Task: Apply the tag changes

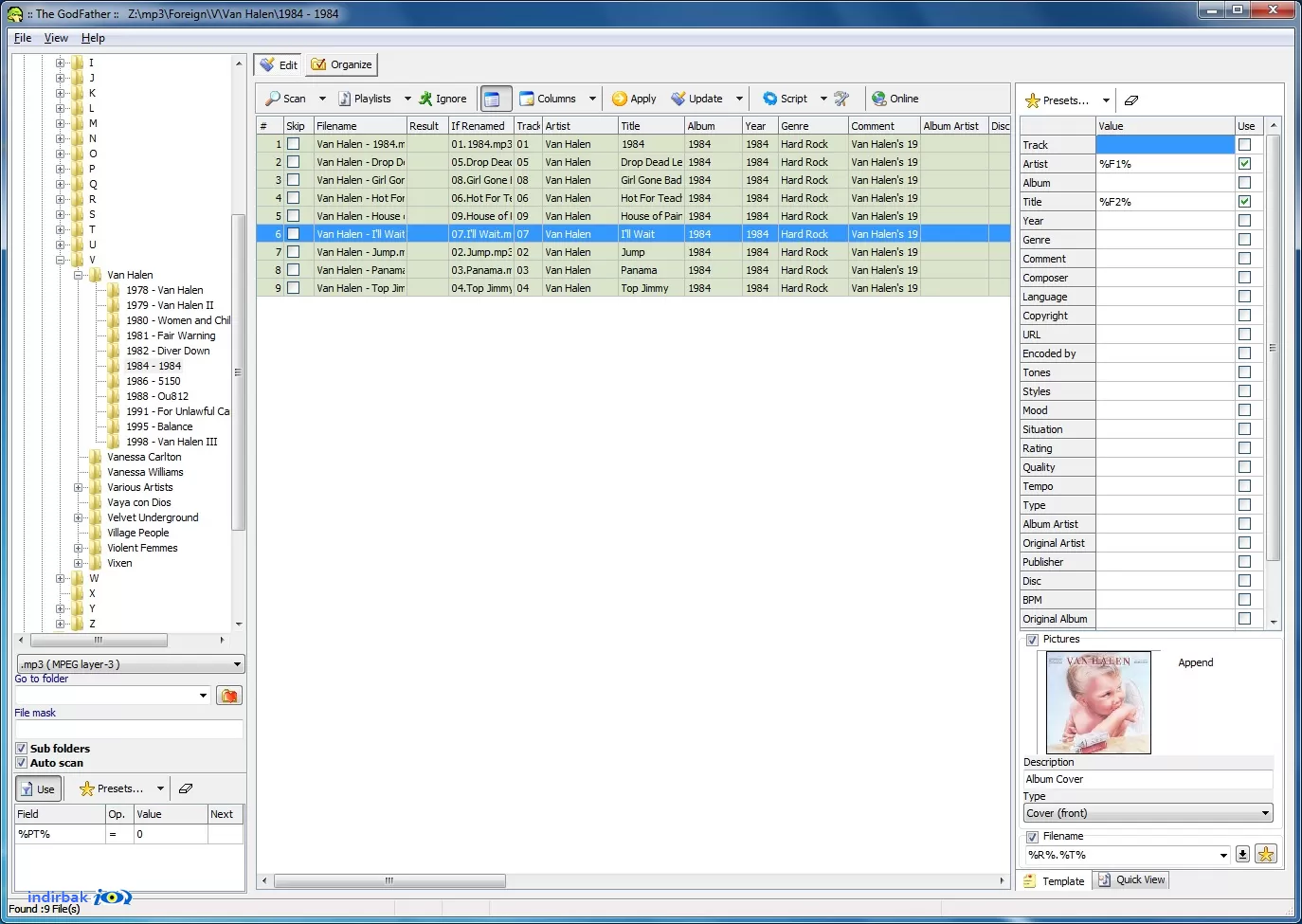Action: (634, 99)
